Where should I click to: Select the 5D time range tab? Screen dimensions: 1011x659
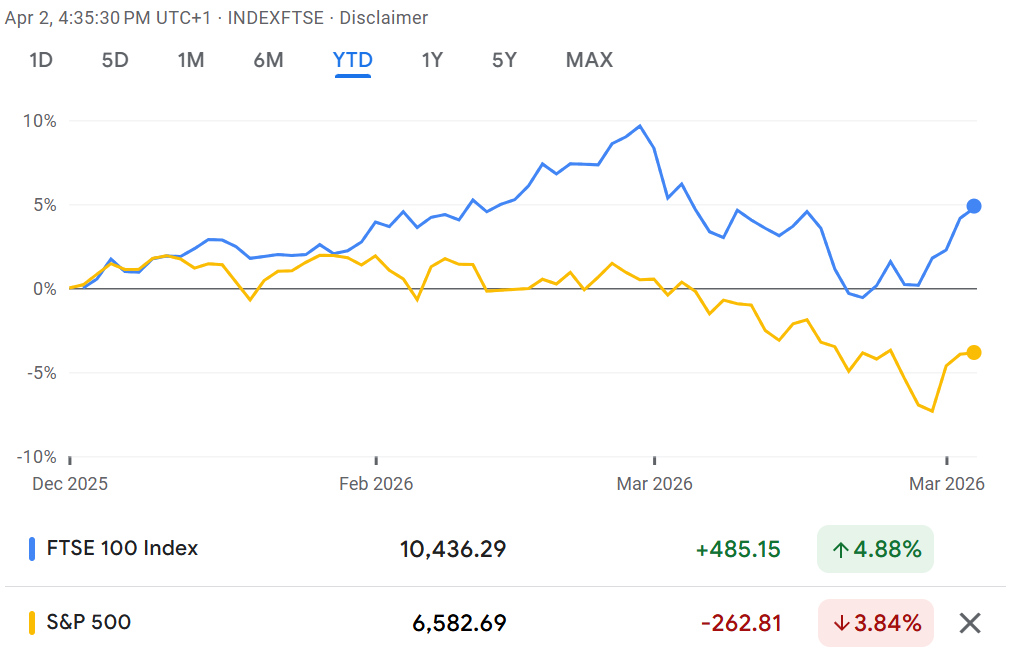click(x=115, y=60)
